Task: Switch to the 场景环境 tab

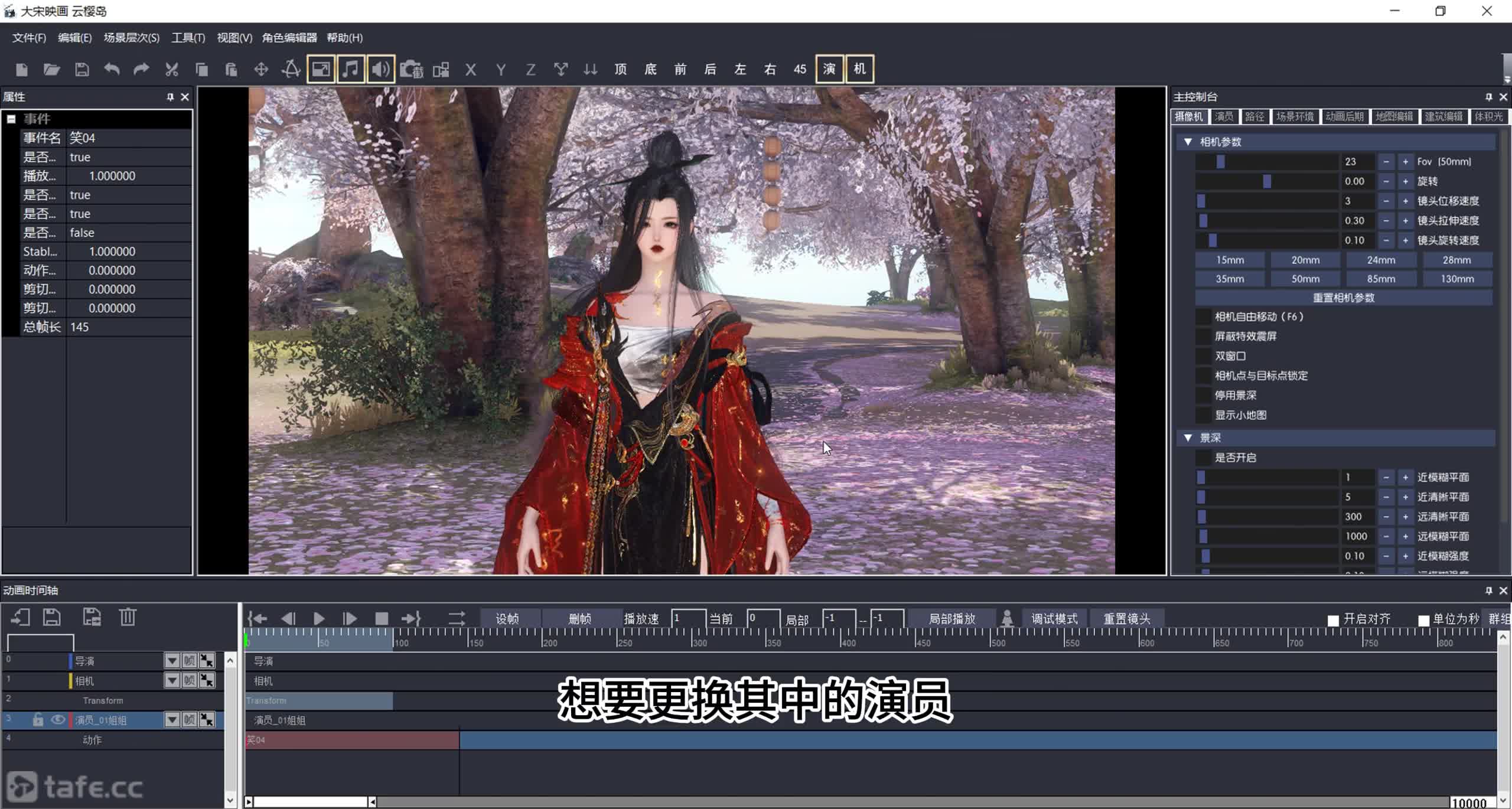Action: click(1295, 117)
